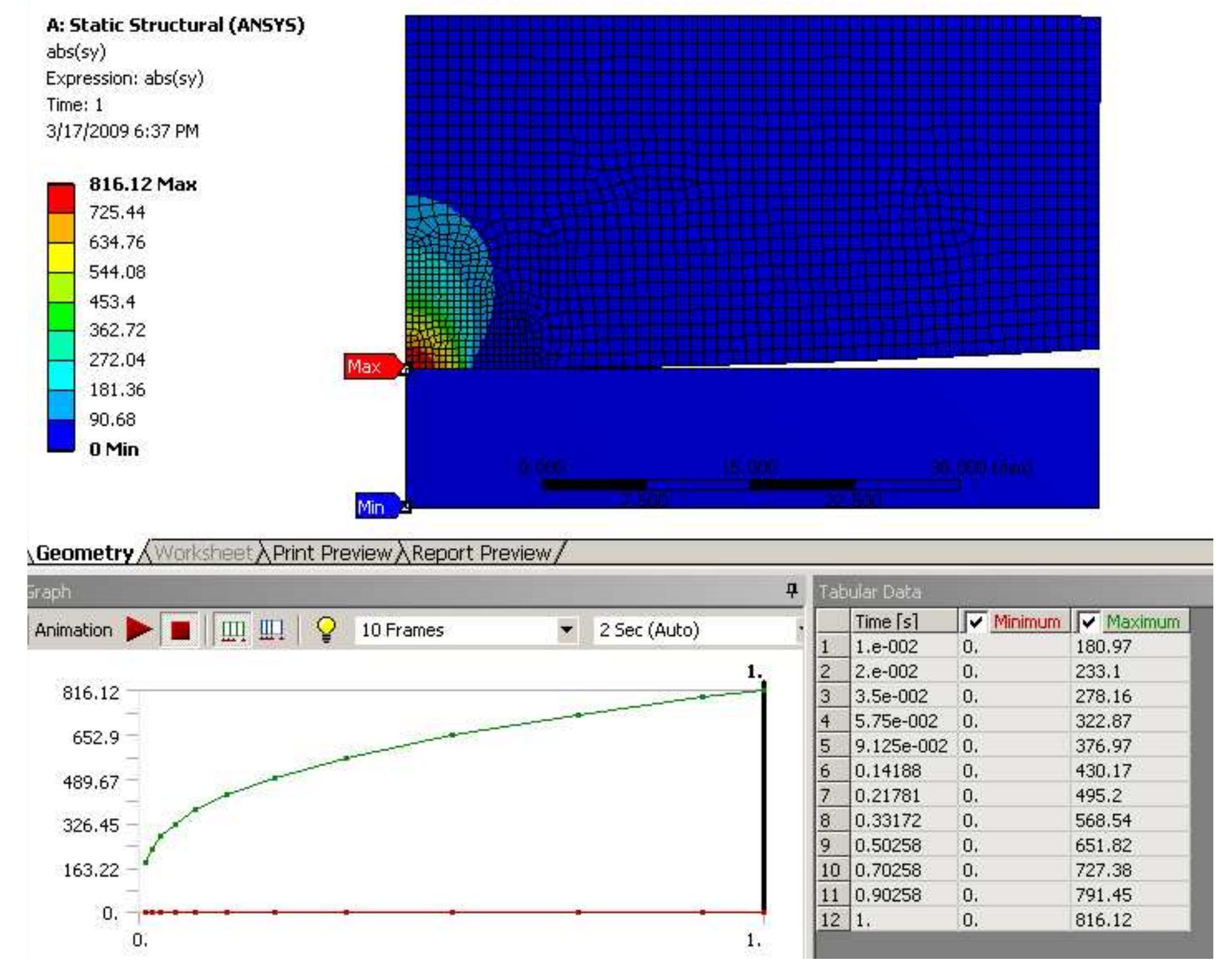Viewport: 1219px width, 980px height.
Task: Click the dark blue legend band
Action: click(x=61, y=436)
